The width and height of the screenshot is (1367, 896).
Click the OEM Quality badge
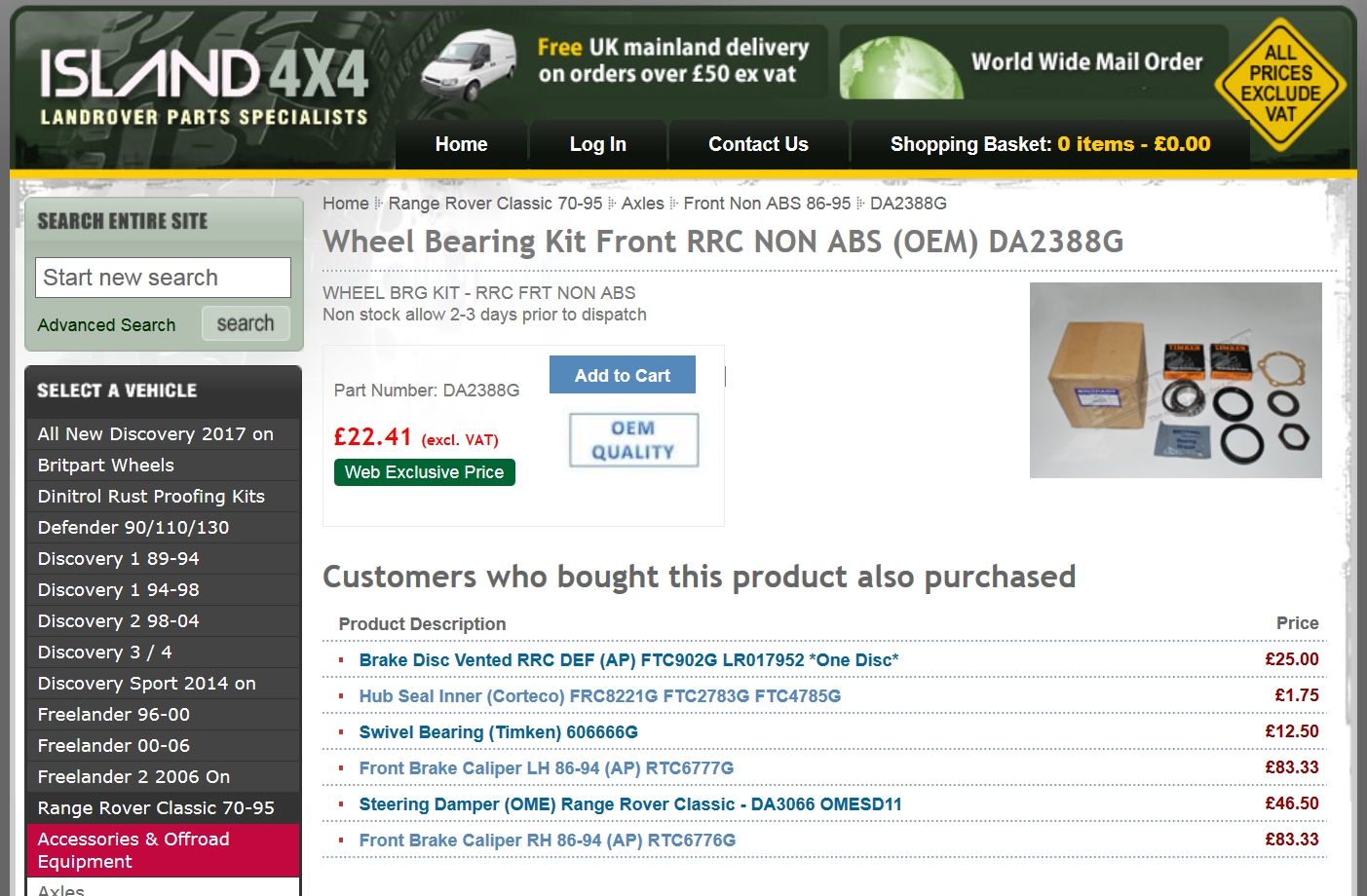[634, 440]
